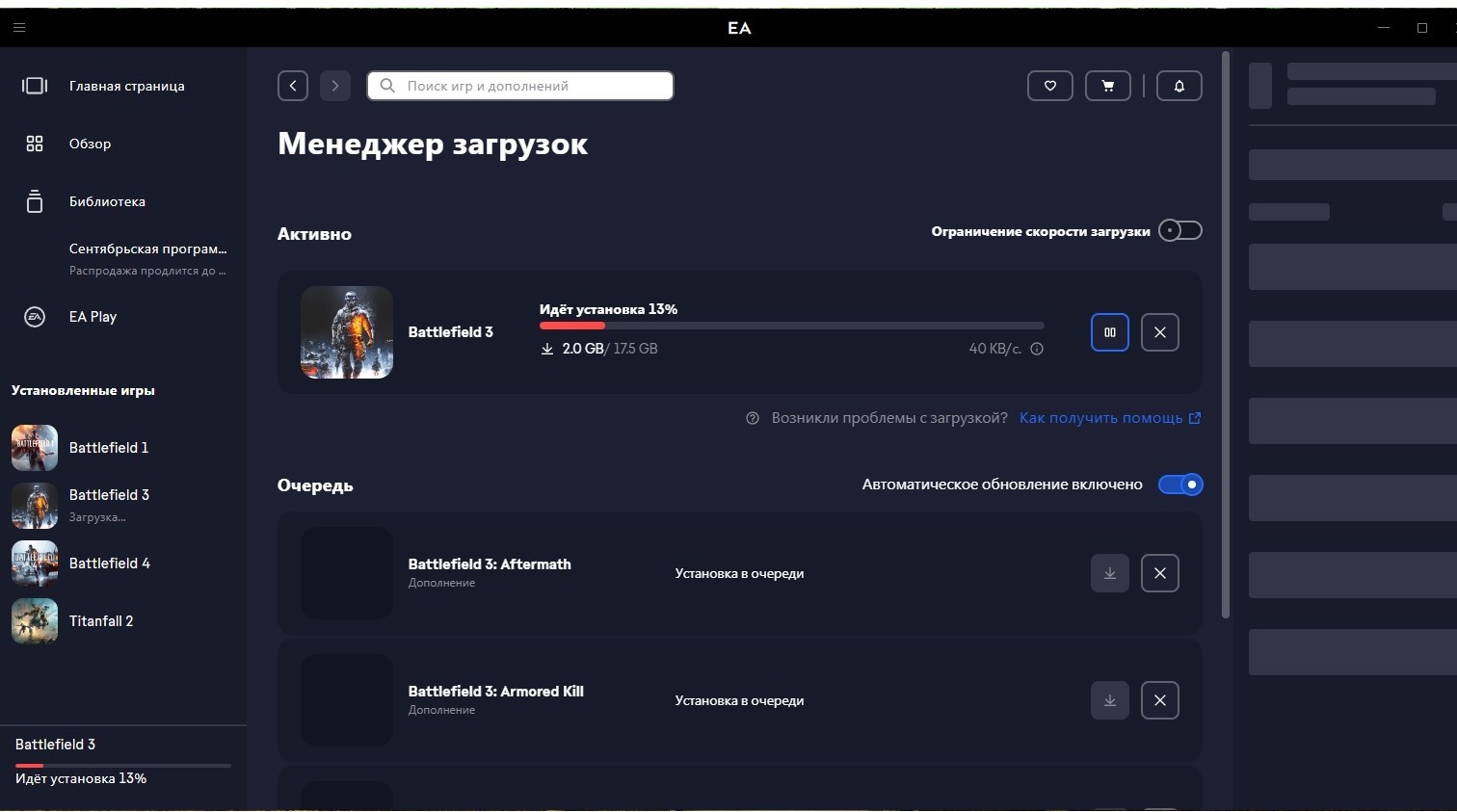Go back with the left arrow button
The image size is (1457, 812).
(x=293, y=86)
